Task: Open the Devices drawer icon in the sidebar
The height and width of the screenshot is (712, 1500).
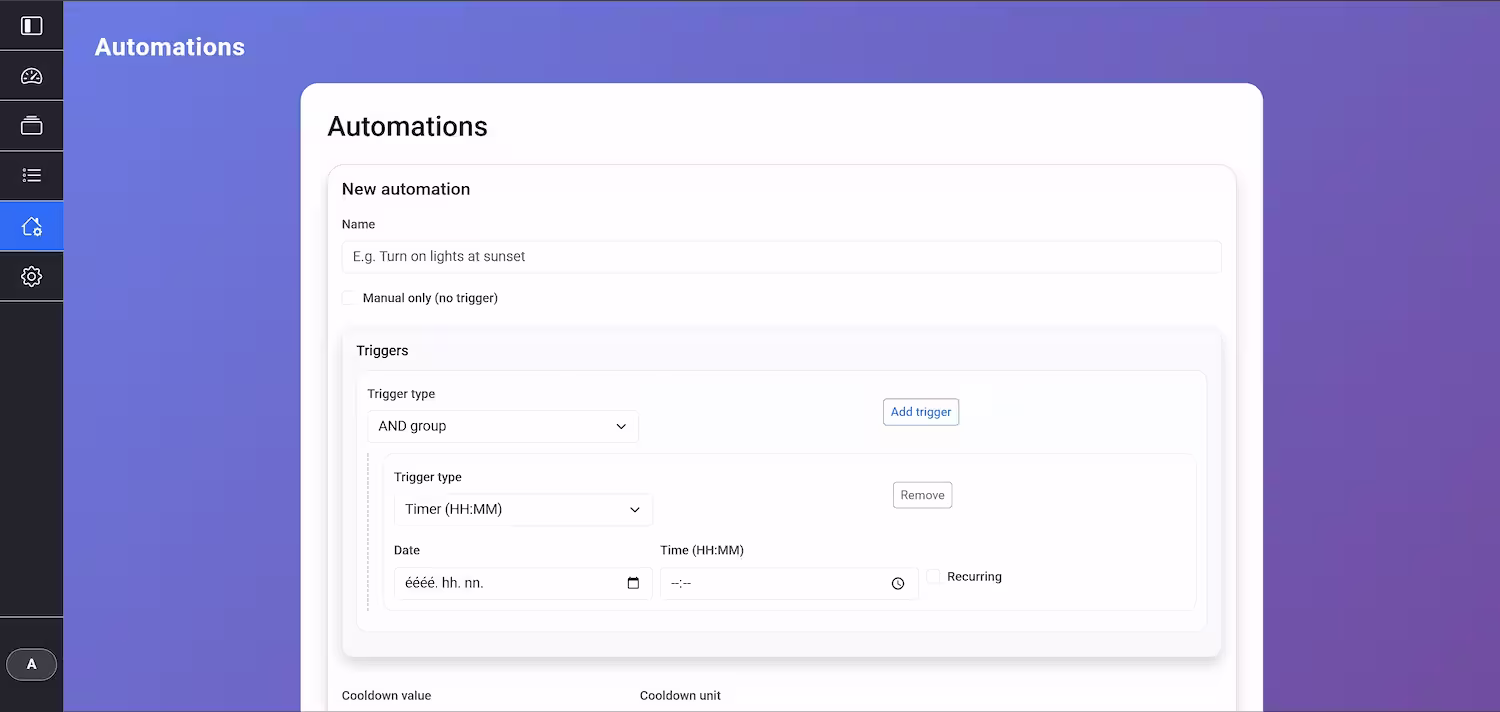Action: pyautogui.click(x=31, y=125)
